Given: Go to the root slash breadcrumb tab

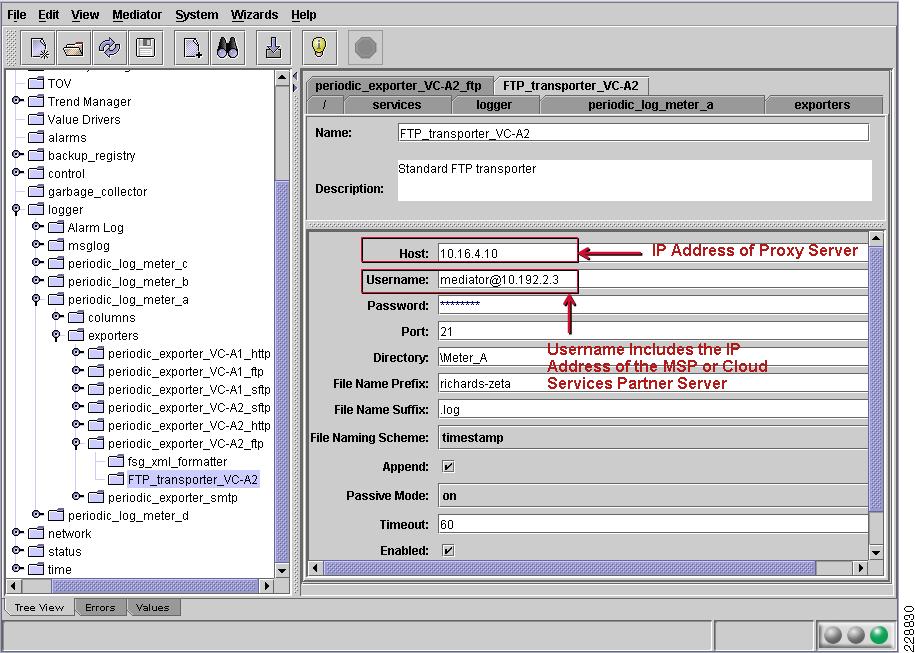Looking at the screenshot, I should point(324,105).
